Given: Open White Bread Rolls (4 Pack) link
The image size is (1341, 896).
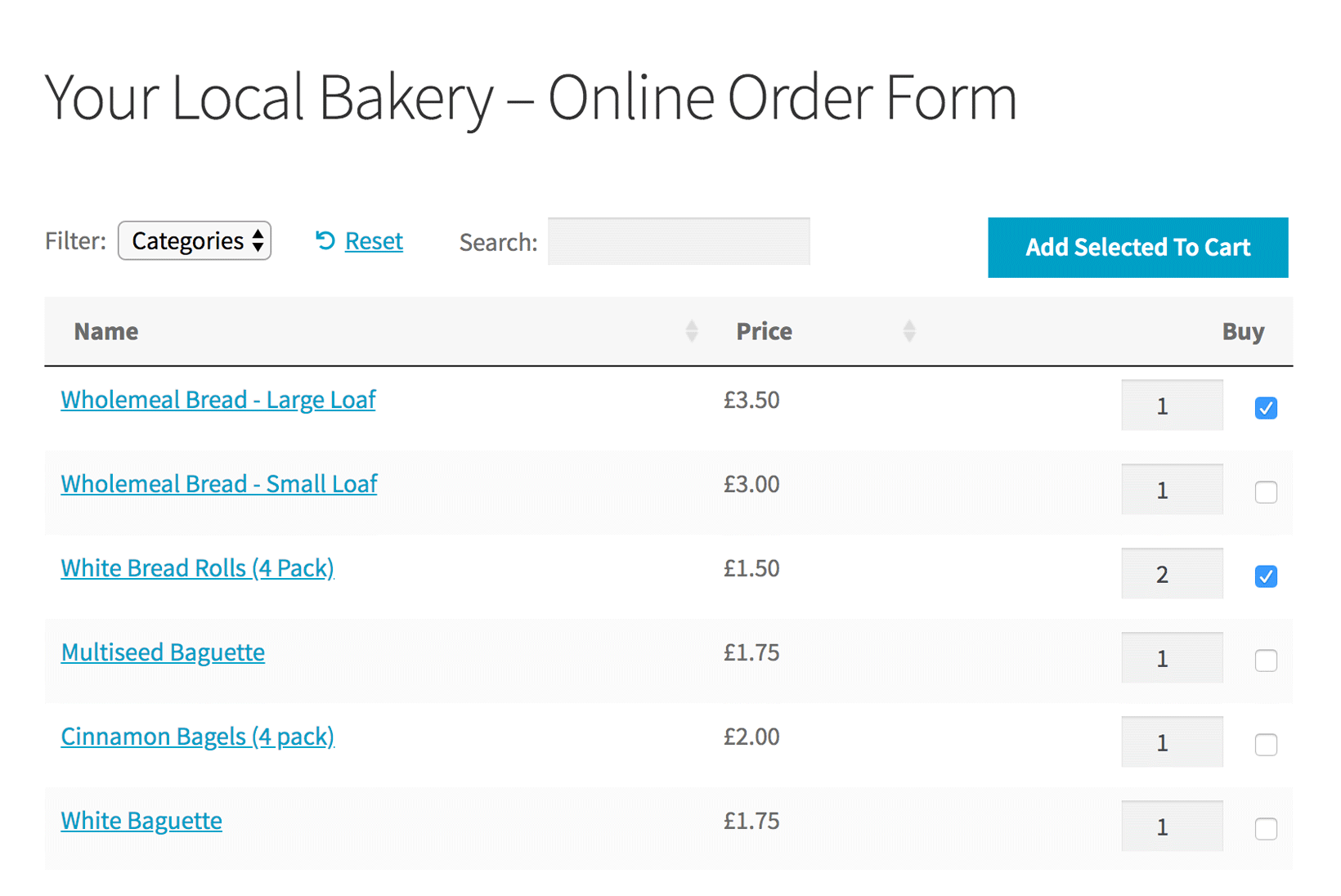Looking at the screenshot, I should (x=197, y=568).
